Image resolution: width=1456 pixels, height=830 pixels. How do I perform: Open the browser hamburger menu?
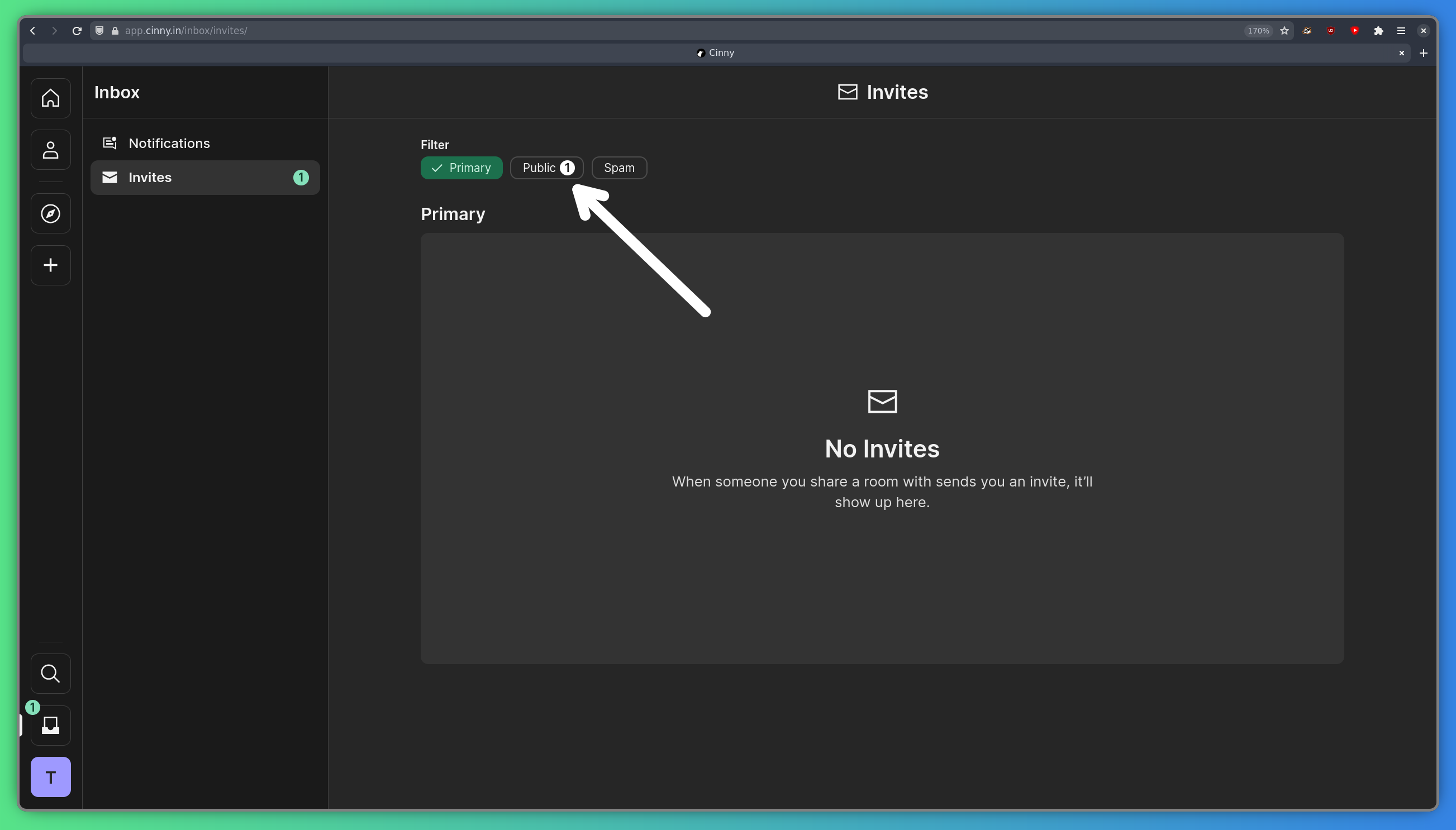click(x=1401, y=31)
